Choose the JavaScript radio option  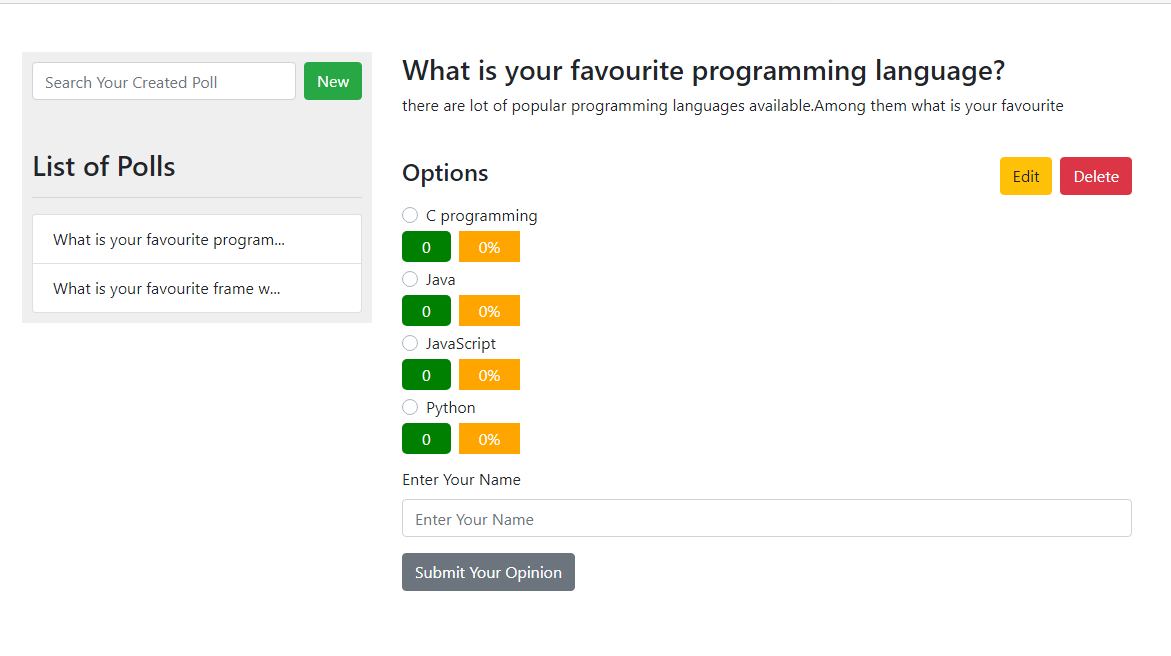[x=410, y=343]
